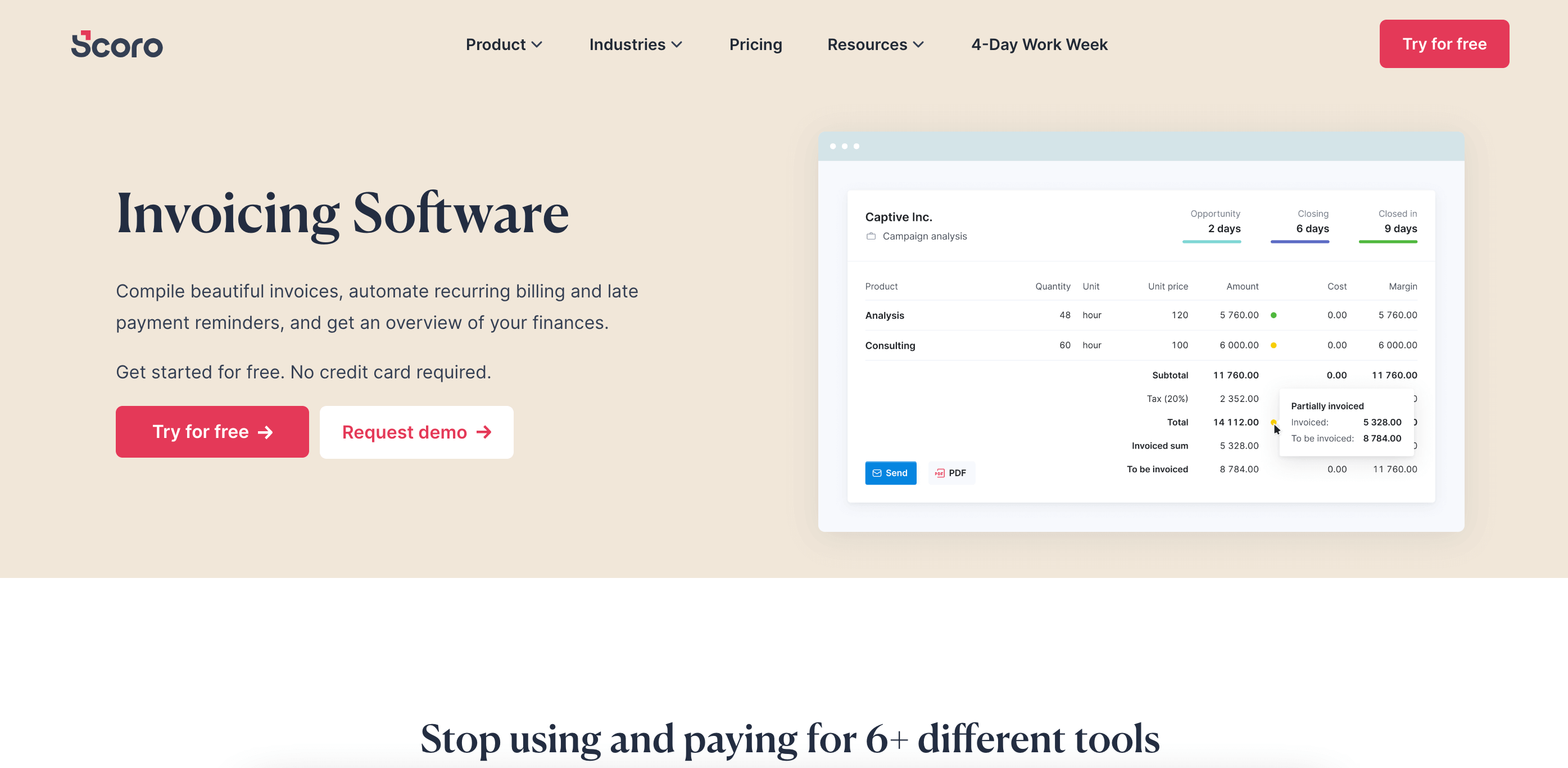
Task: Click the Captive Inc. client name link
Action: coord(898,217)
